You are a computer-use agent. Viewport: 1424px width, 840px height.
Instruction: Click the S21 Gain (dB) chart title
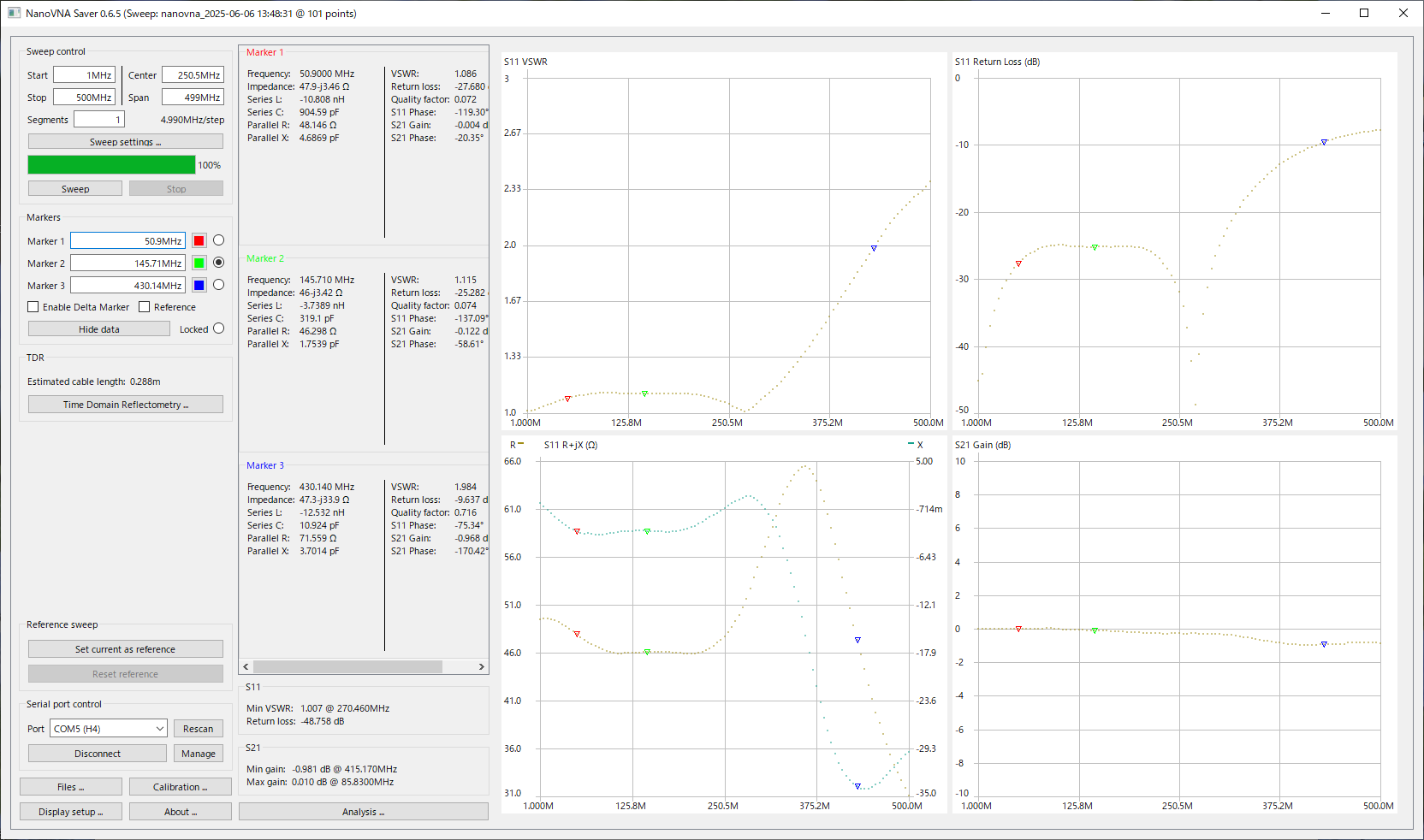(x=982, y=445)
